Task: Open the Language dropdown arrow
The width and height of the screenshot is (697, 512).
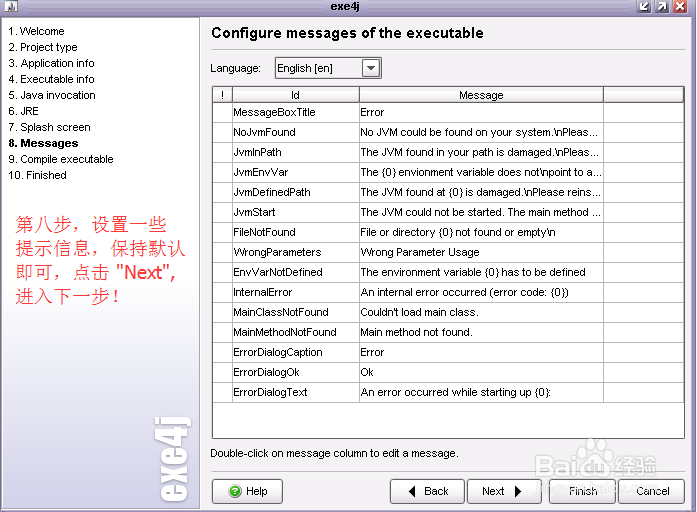Action: point(371,68)
